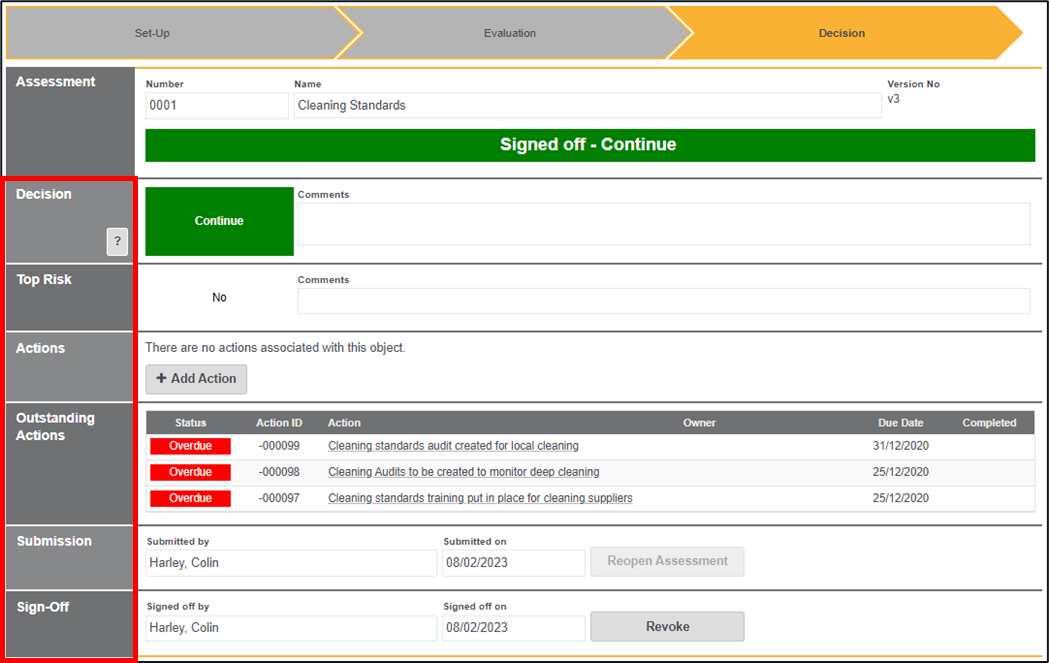Image resolution: width=1049 pixels, height=663 pixels.
Task: Click the Submitted by field
Action: point(290,563)
